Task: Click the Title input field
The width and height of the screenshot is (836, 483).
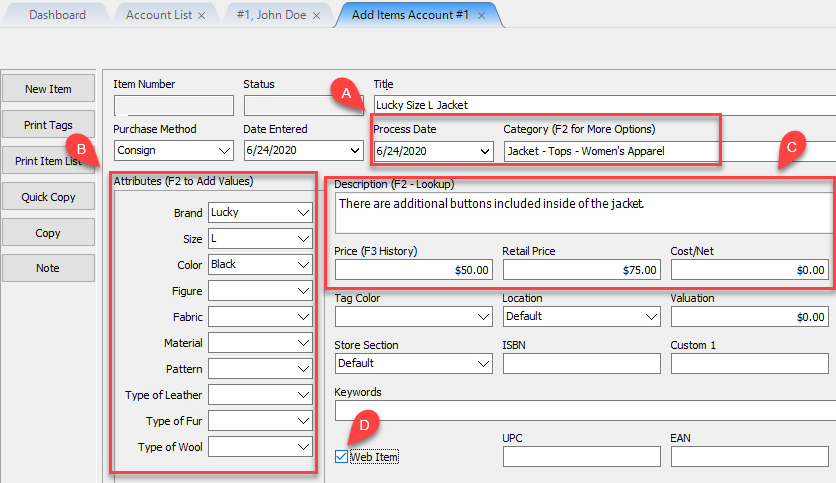Action: (x=605, y=105)
